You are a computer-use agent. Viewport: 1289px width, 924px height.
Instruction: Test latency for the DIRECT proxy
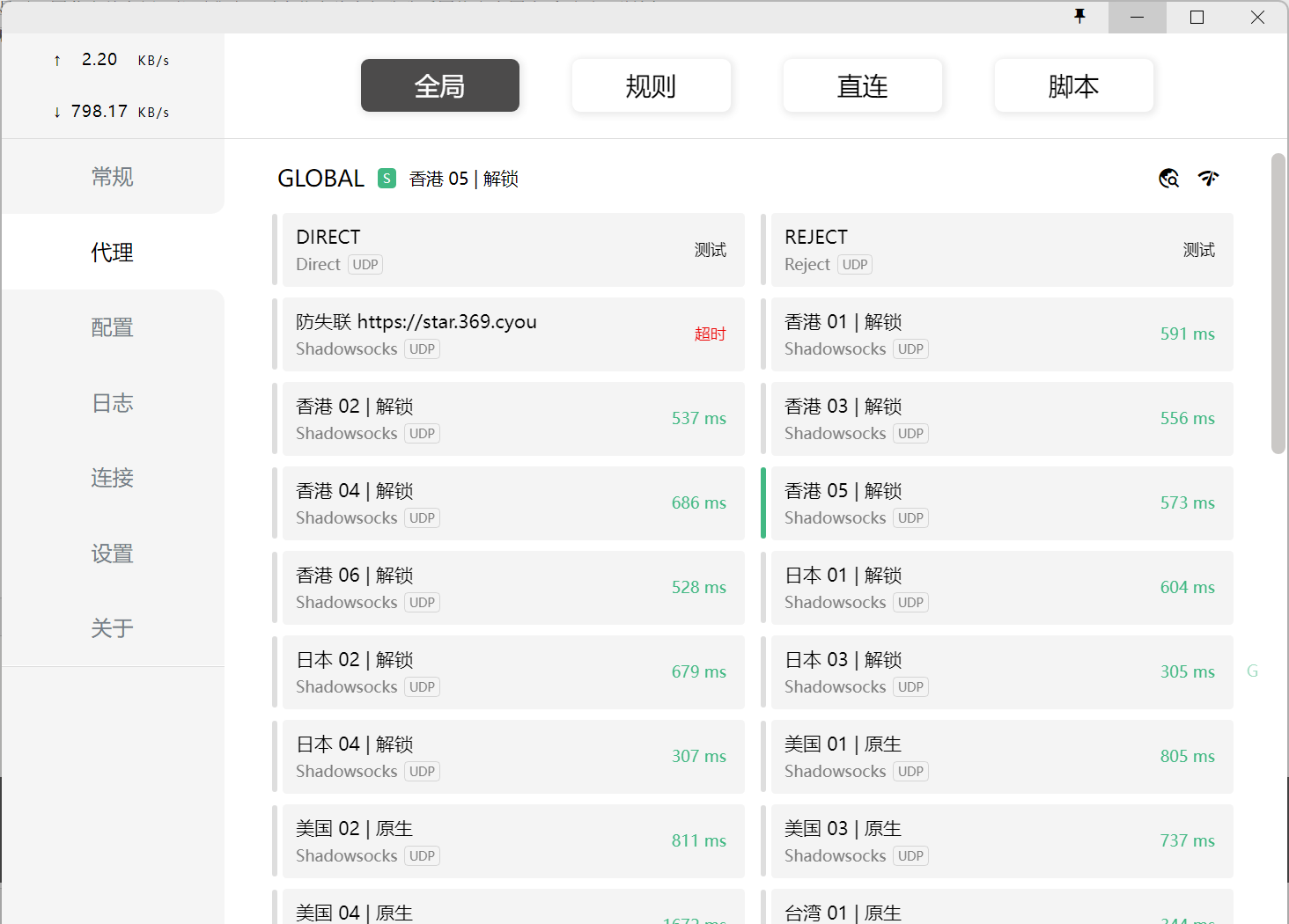(710, 250)
